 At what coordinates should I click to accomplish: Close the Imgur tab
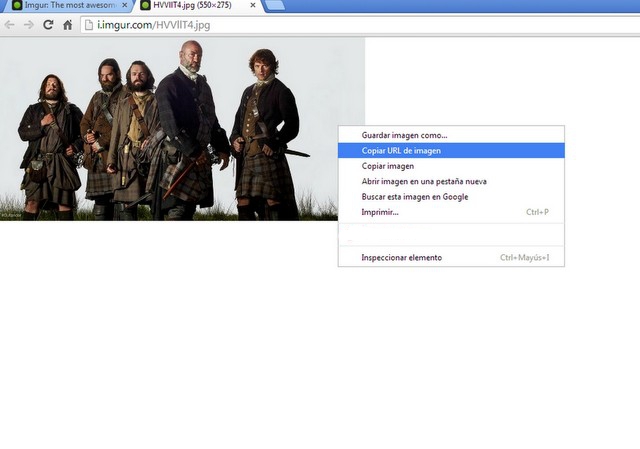coord(124,5)
